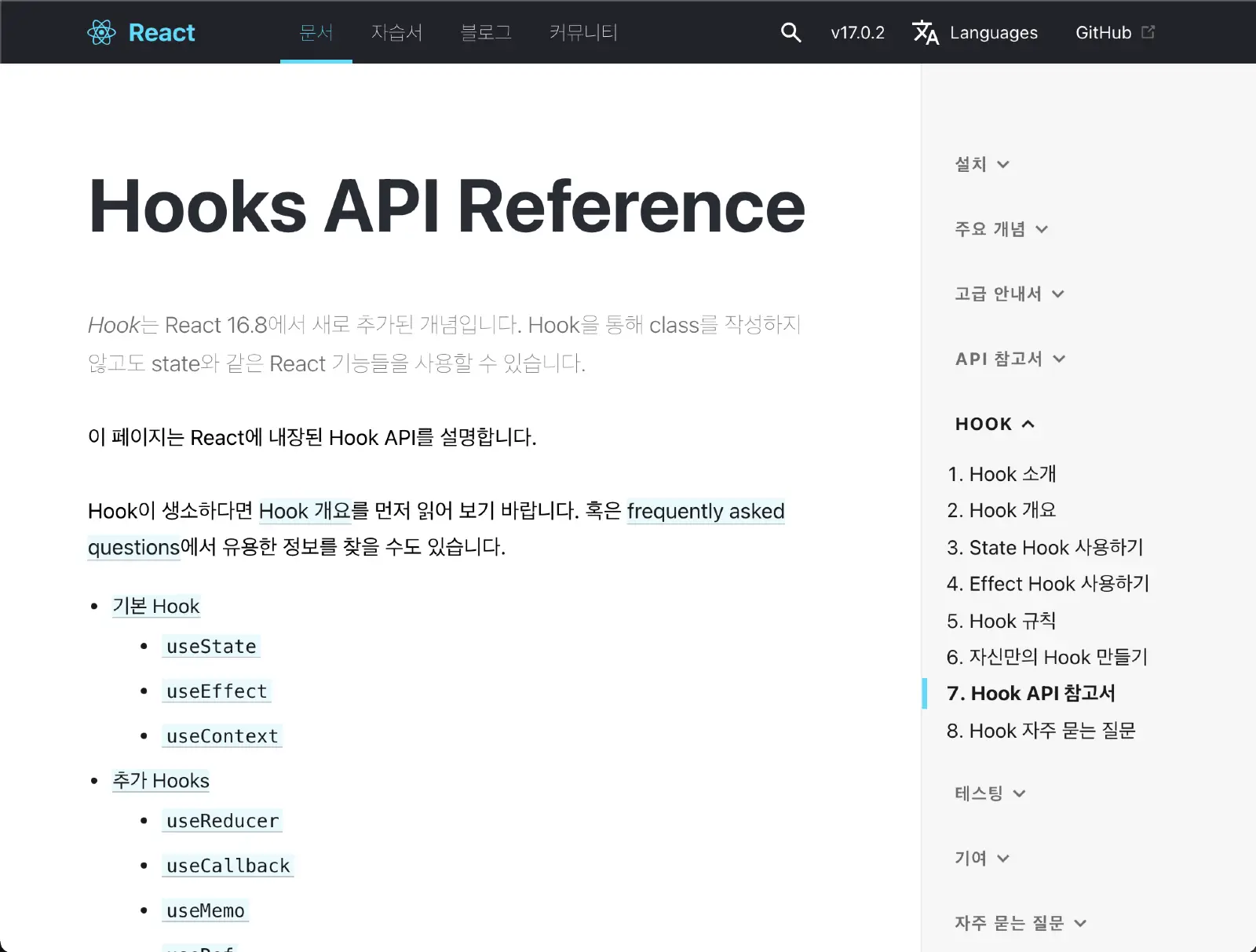
Task: Expand the API 참고서 sidebar section
Action: (1010, 359)
